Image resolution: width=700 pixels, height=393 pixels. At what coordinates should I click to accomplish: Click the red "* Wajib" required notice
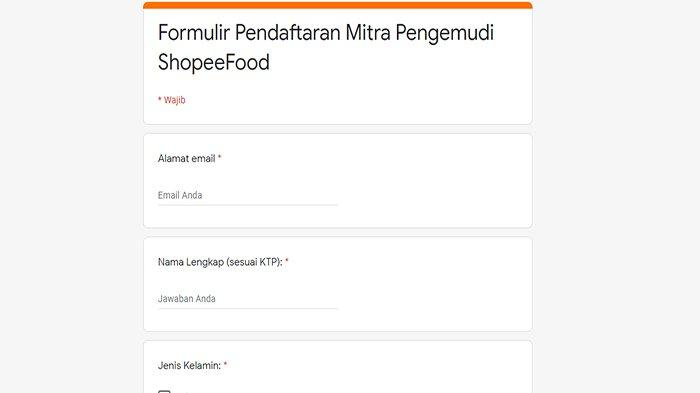[x=171, y=100]
